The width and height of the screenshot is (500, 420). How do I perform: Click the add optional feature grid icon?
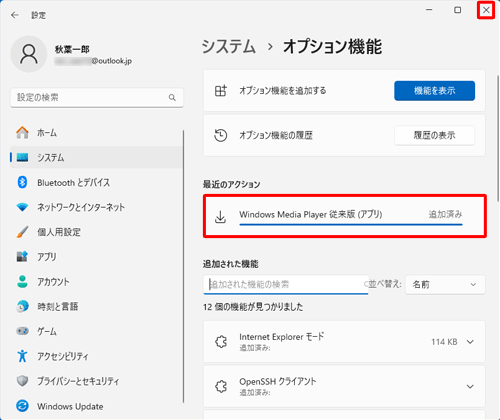(221, 90)
